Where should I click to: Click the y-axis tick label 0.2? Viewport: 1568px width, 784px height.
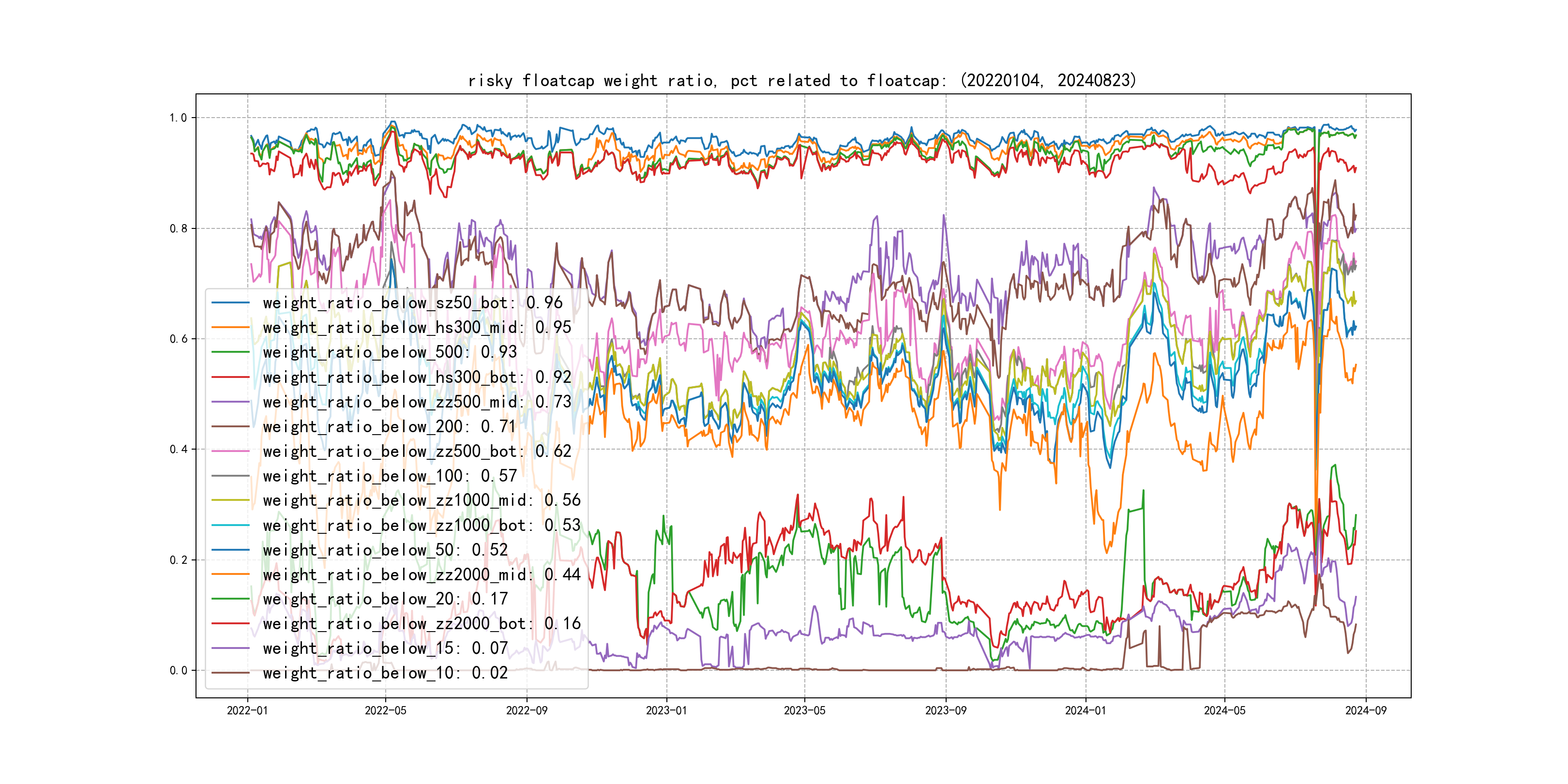click(179, 560)
